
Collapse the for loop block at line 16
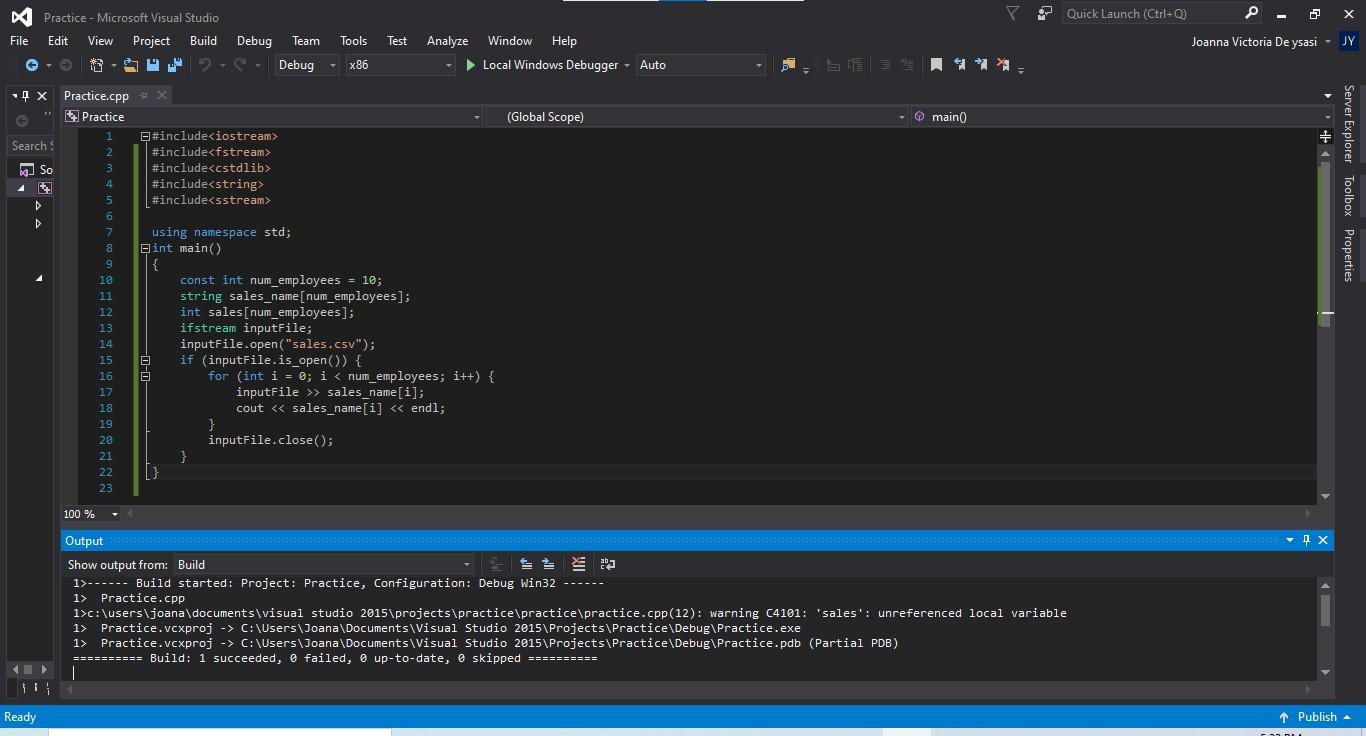click(x=145, y=376)
